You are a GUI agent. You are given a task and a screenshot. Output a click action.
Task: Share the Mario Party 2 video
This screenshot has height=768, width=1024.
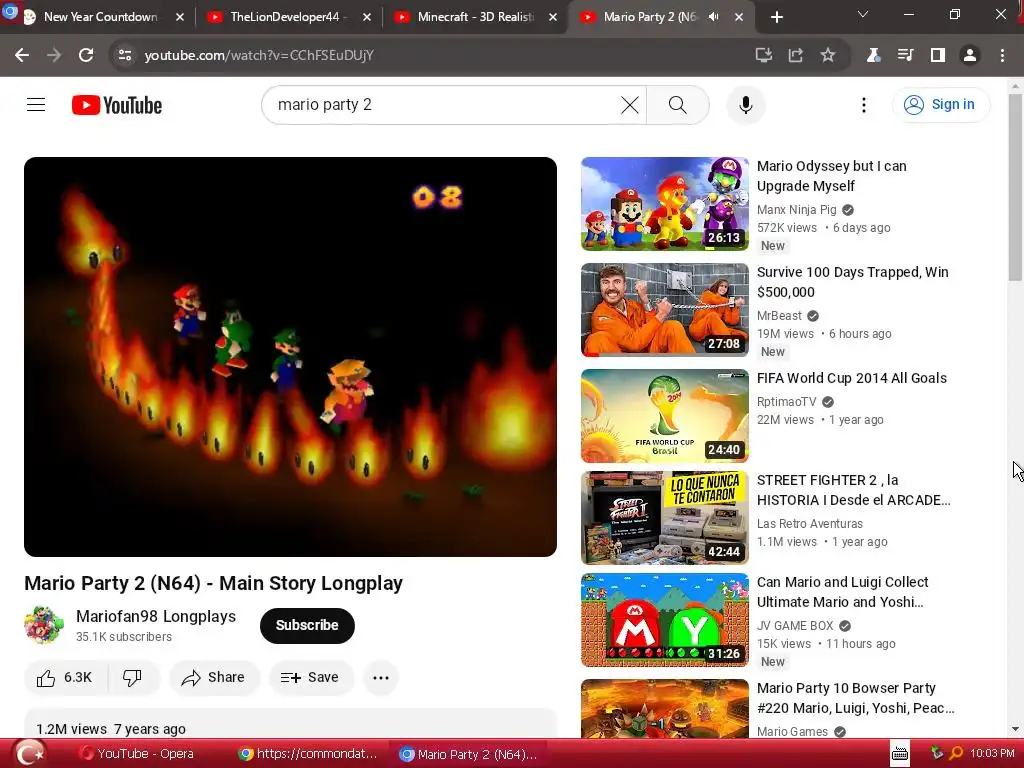[214, 678]
